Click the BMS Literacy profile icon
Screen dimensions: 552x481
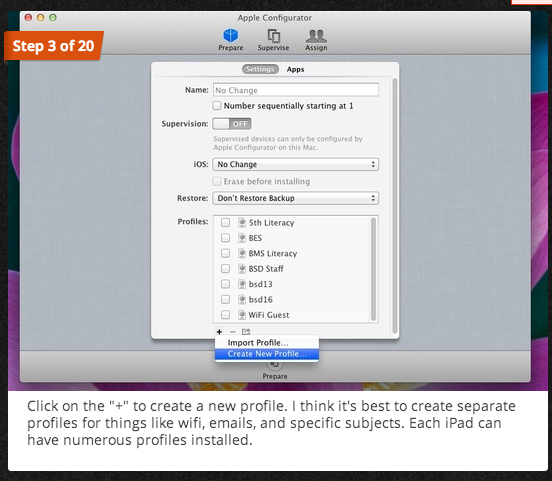(242, 253)
